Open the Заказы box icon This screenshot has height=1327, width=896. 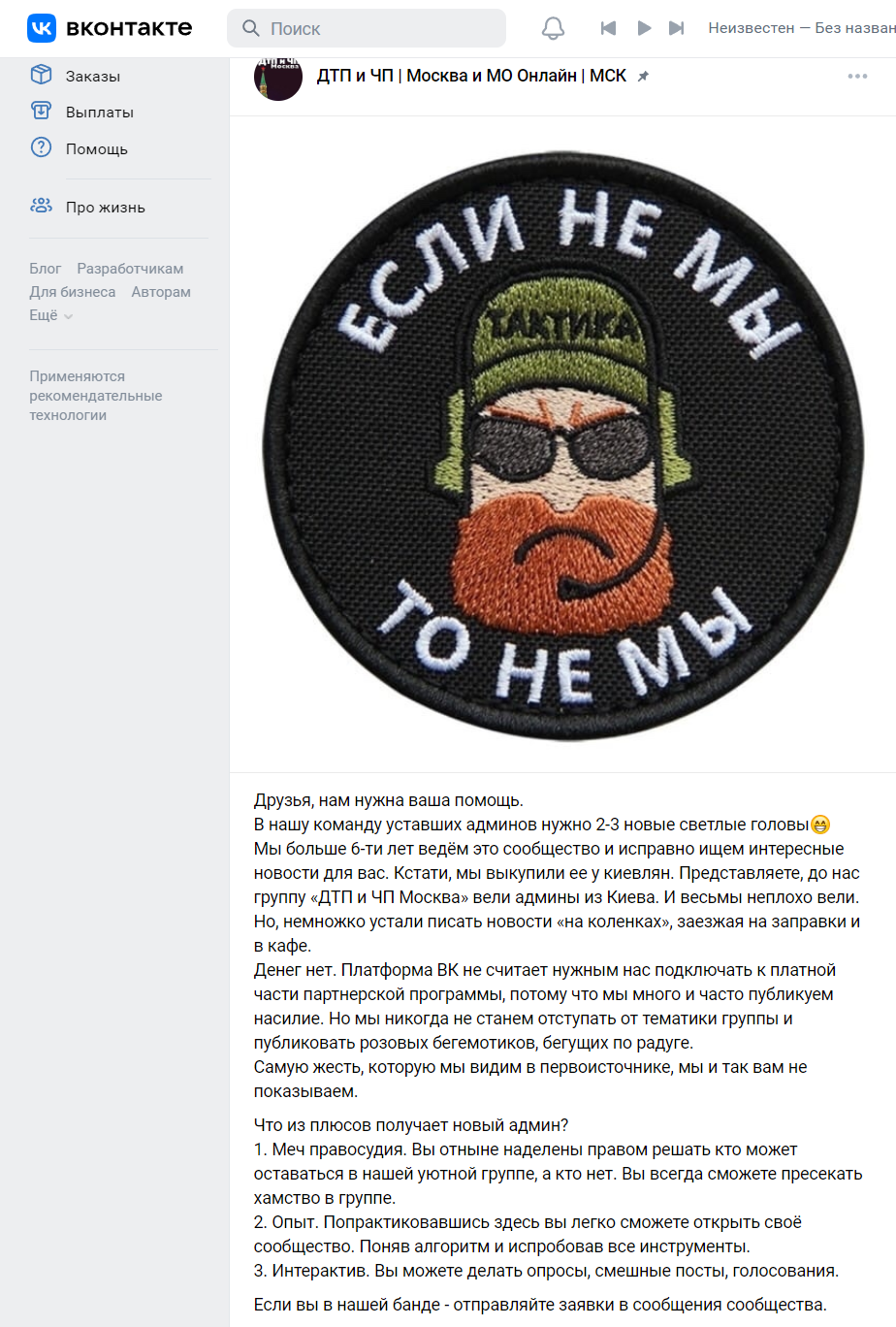click(41, 75)
